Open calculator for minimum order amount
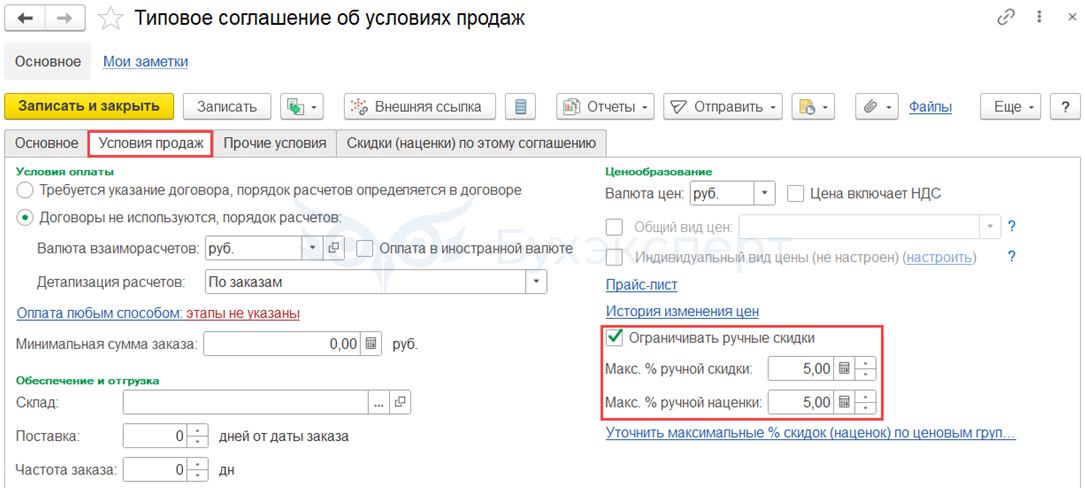 pos(371,344)
